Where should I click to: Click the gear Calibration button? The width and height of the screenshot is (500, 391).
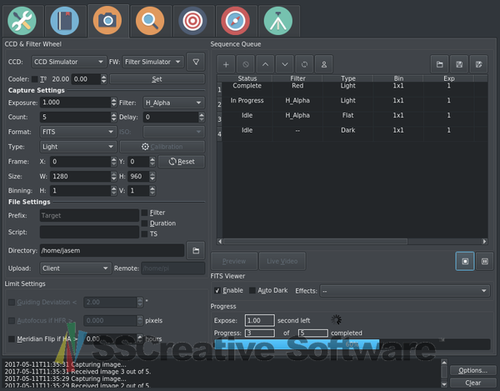[162, 147]
